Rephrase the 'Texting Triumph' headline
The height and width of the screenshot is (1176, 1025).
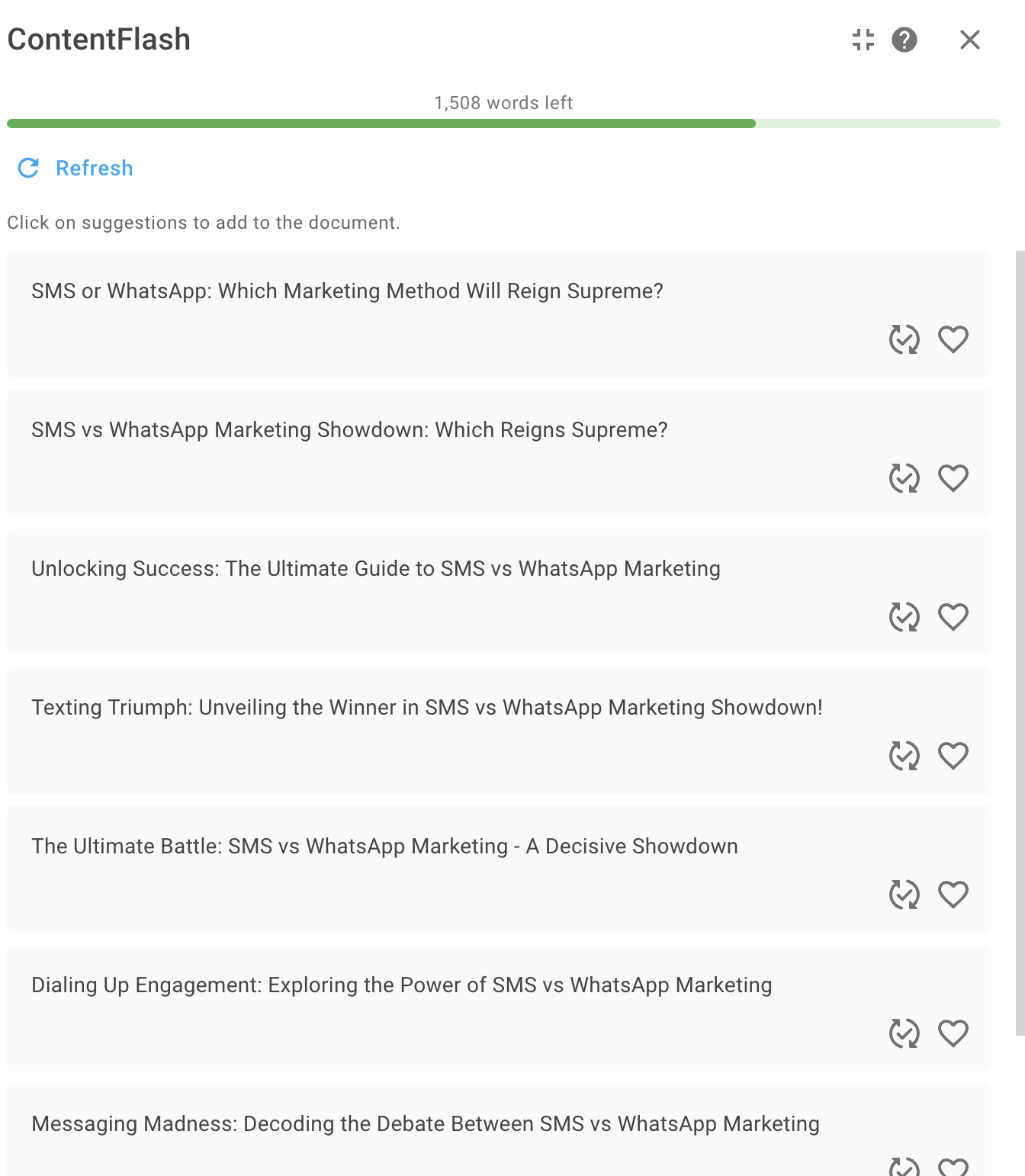[905, 756]
